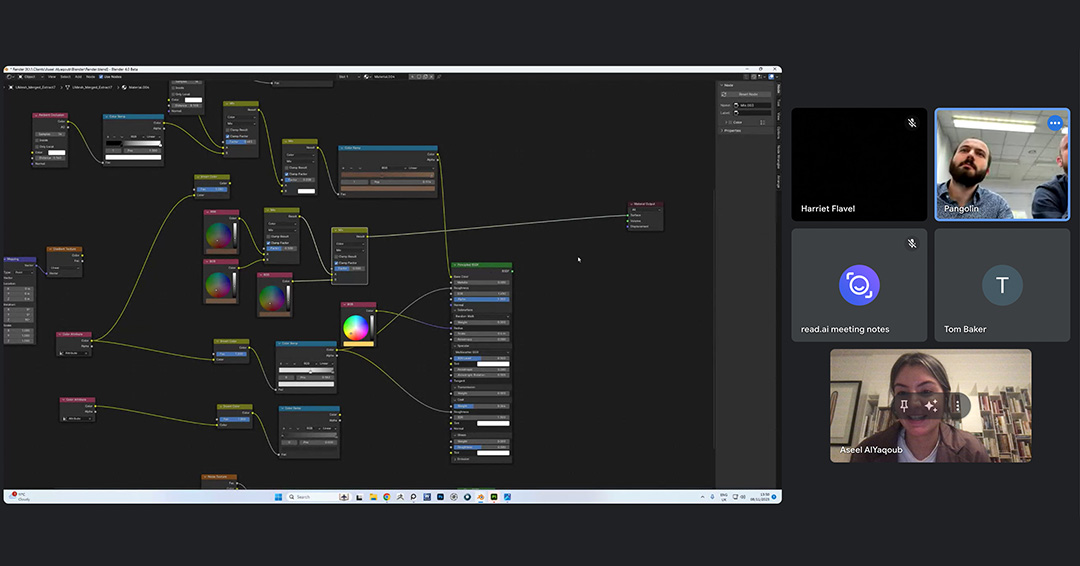Click the effects sparkle icon on Aseel's video
The width and height of the screenshot is (1080, 566).
[x=930, y=405]
